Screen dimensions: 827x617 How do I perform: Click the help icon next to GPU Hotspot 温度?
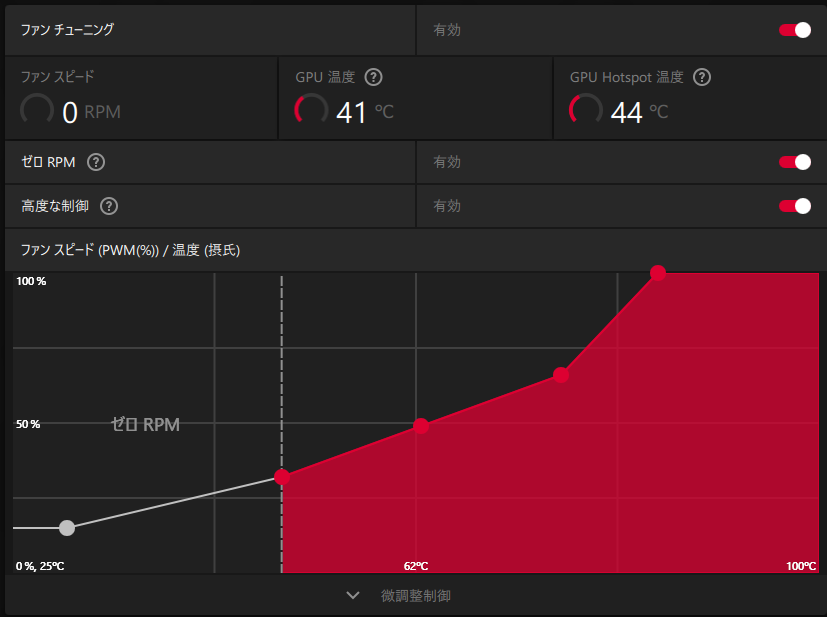702,77
